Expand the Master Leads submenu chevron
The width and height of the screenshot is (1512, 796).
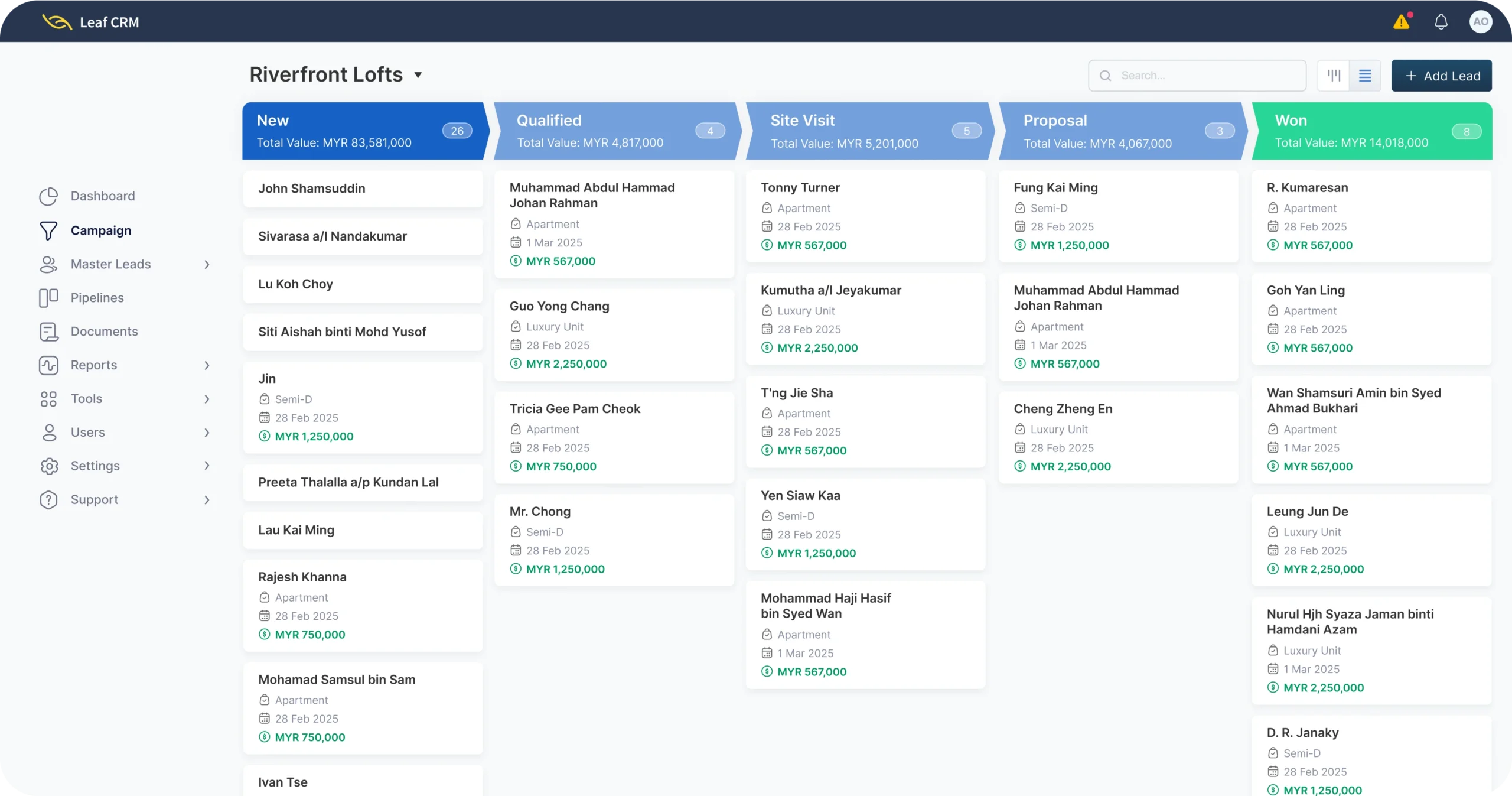[x=207, y=264]
